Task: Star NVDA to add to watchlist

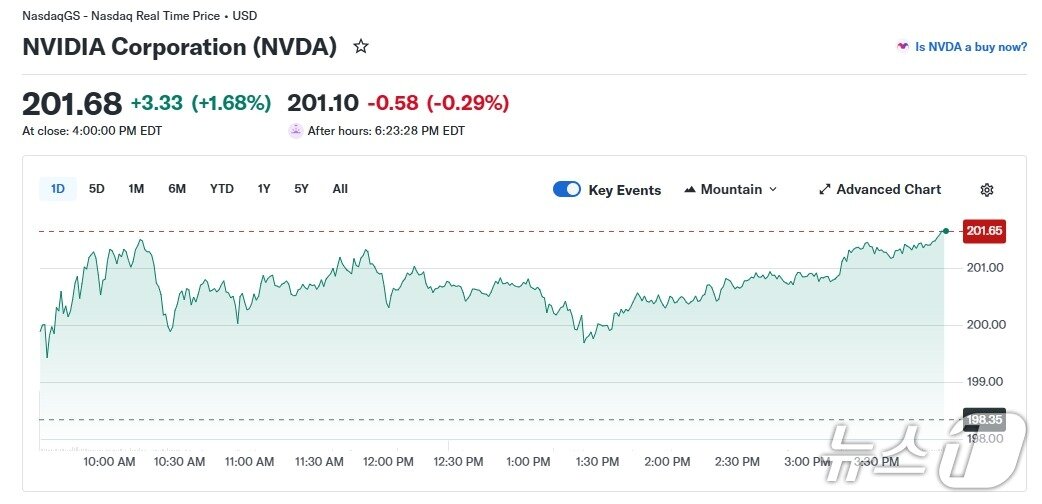Action: pyautogui.click(x=361, y=47)
